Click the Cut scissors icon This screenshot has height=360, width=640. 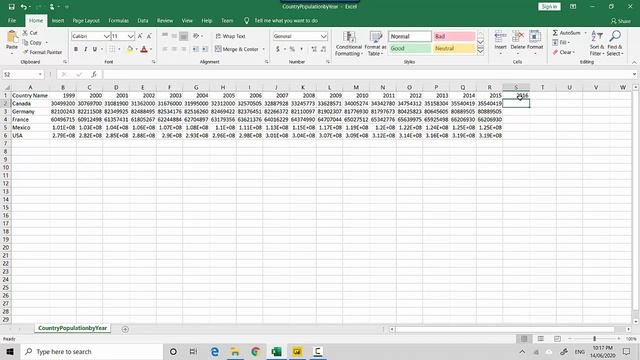[25, 33]
